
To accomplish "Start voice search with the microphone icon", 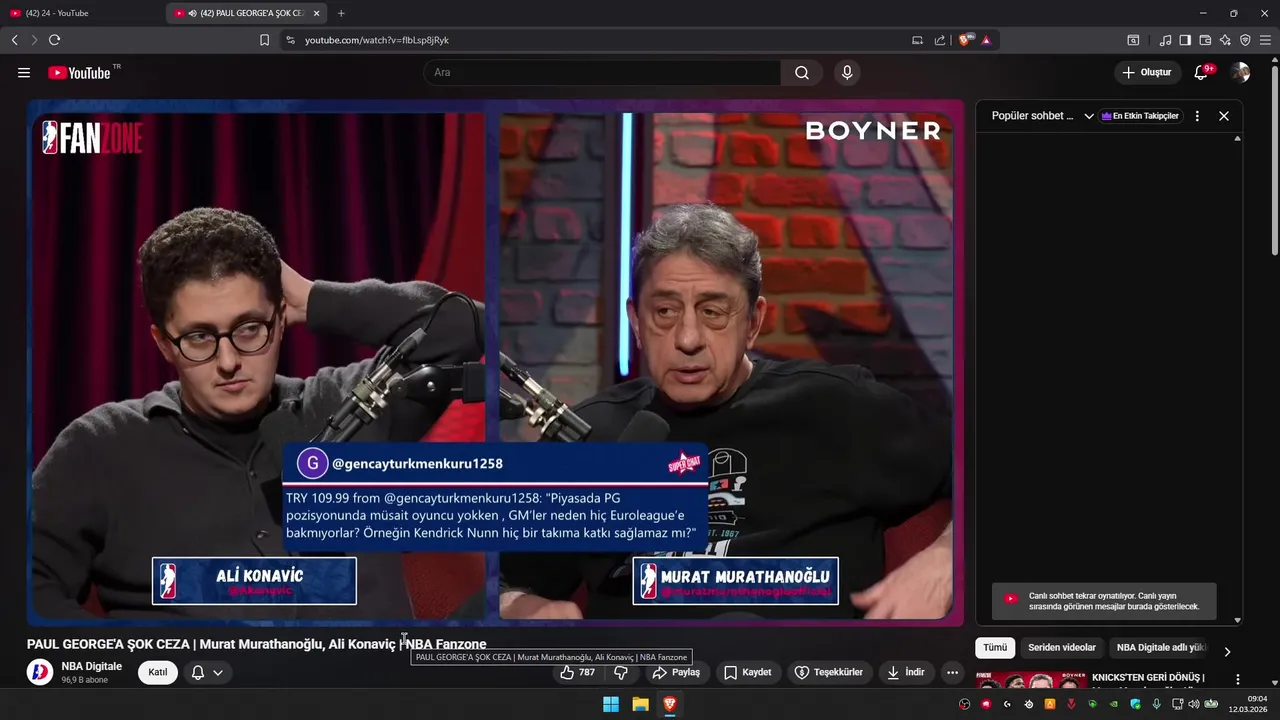I will click(x=847, y=73).
